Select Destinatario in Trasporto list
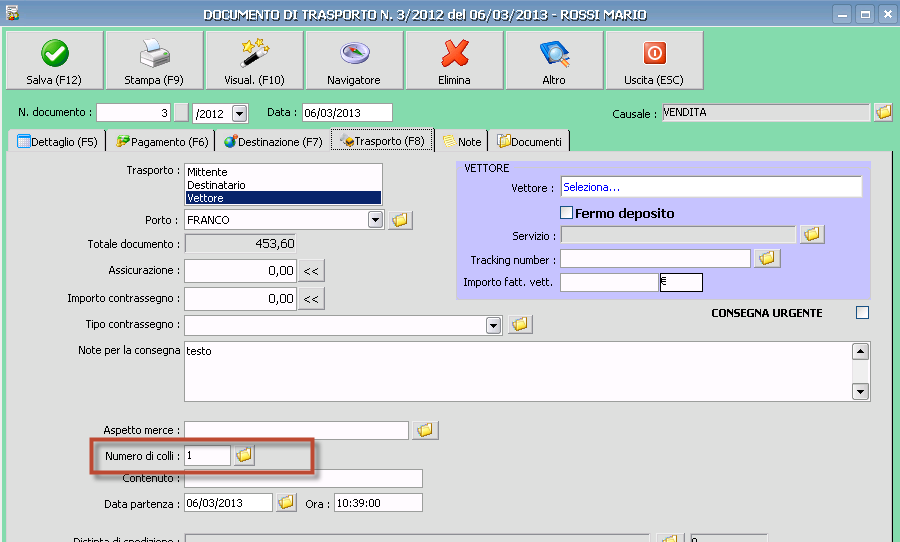The image size is (900, 542). (216, 185)
